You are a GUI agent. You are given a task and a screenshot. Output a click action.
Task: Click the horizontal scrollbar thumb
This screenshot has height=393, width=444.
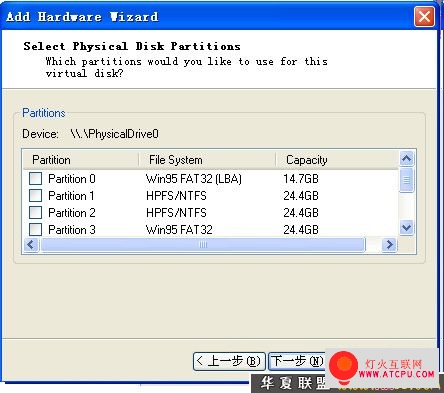pyautogui.click(x=203, y=245)
